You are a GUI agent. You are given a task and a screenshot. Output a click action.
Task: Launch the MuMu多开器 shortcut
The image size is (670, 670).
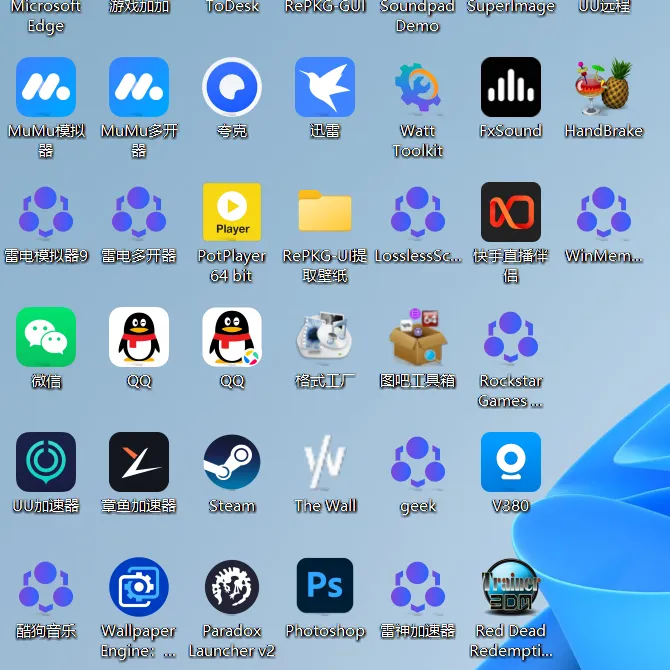coord(139,87)
